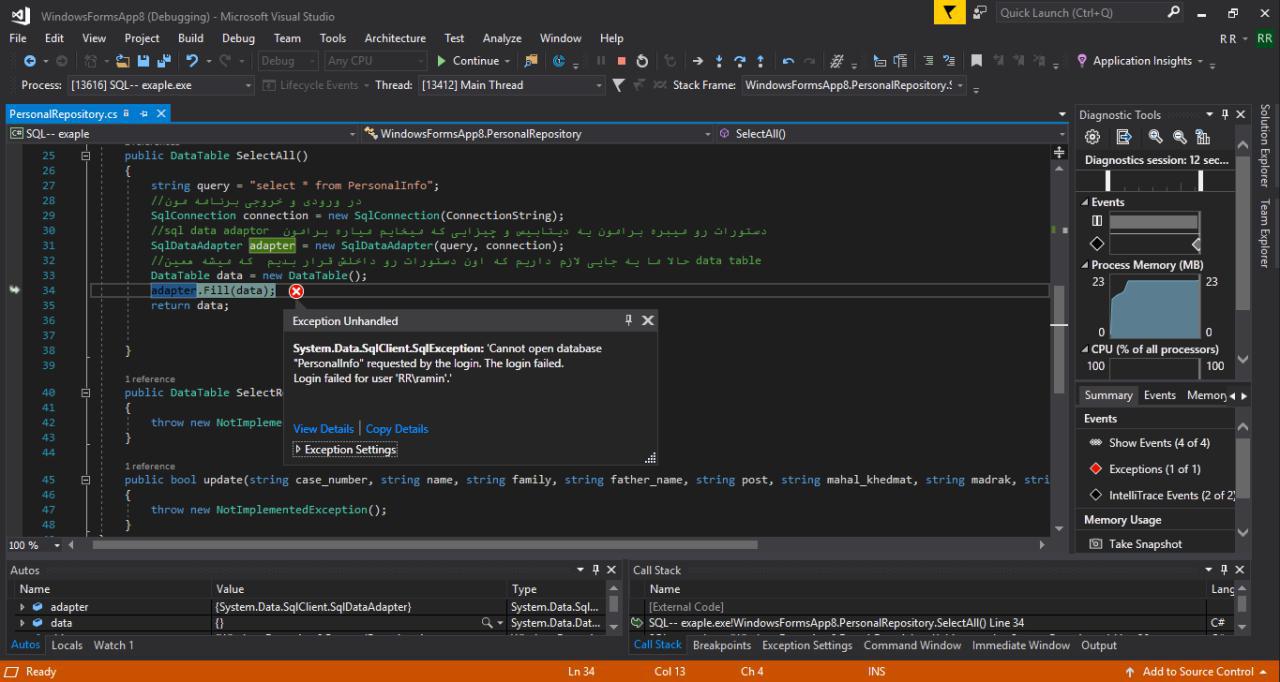Click the exception error icon on line 34
Image resolution: width=1280 pixels, height=682 pixels.
point(296,291)
